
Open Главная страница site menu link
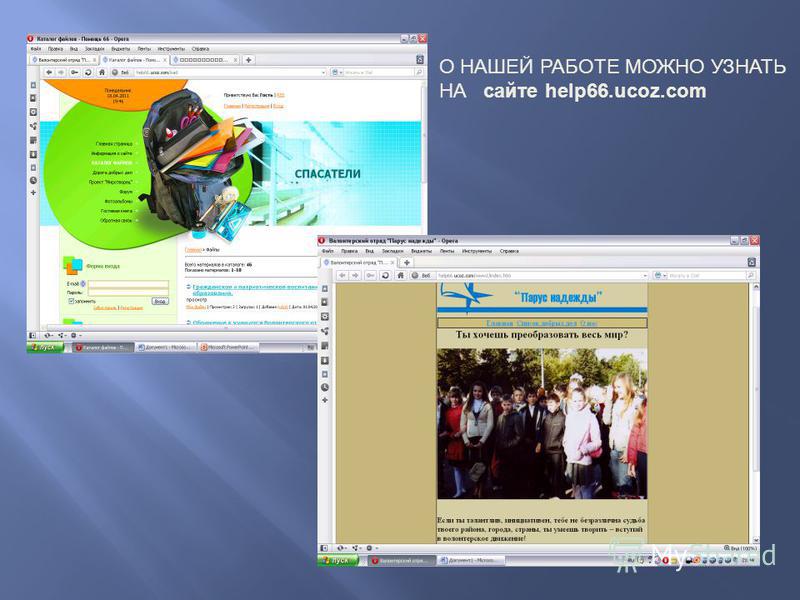(114, 144)
